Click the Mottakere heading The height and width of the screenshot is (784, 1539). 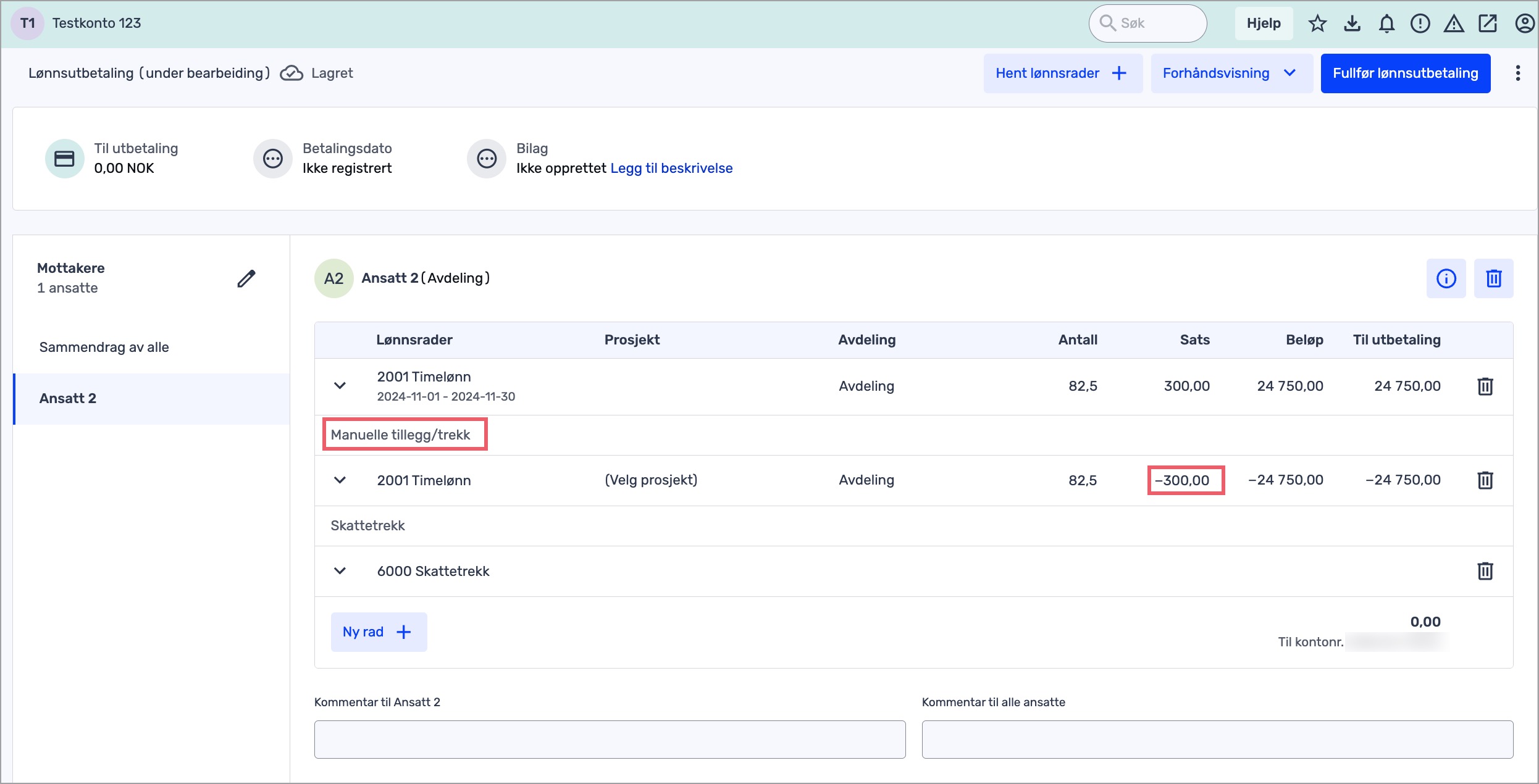pyautogui.click(x=71, y=269)
